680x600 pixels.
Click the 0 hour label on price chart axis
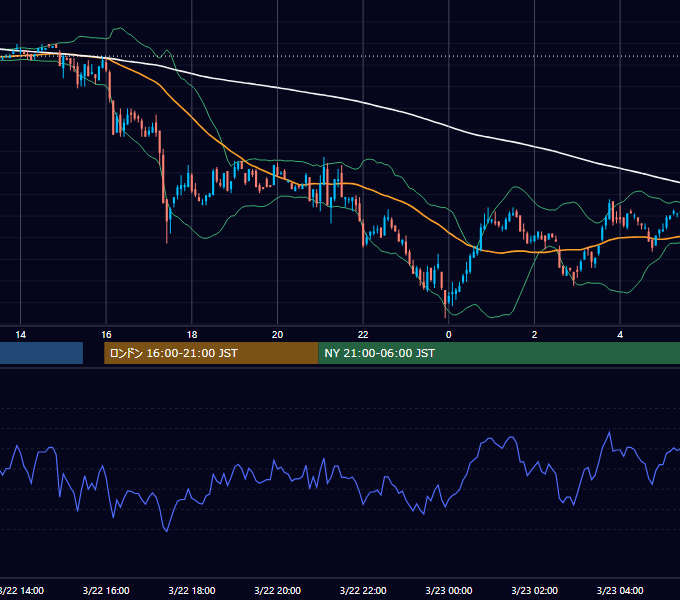point(449,335)
